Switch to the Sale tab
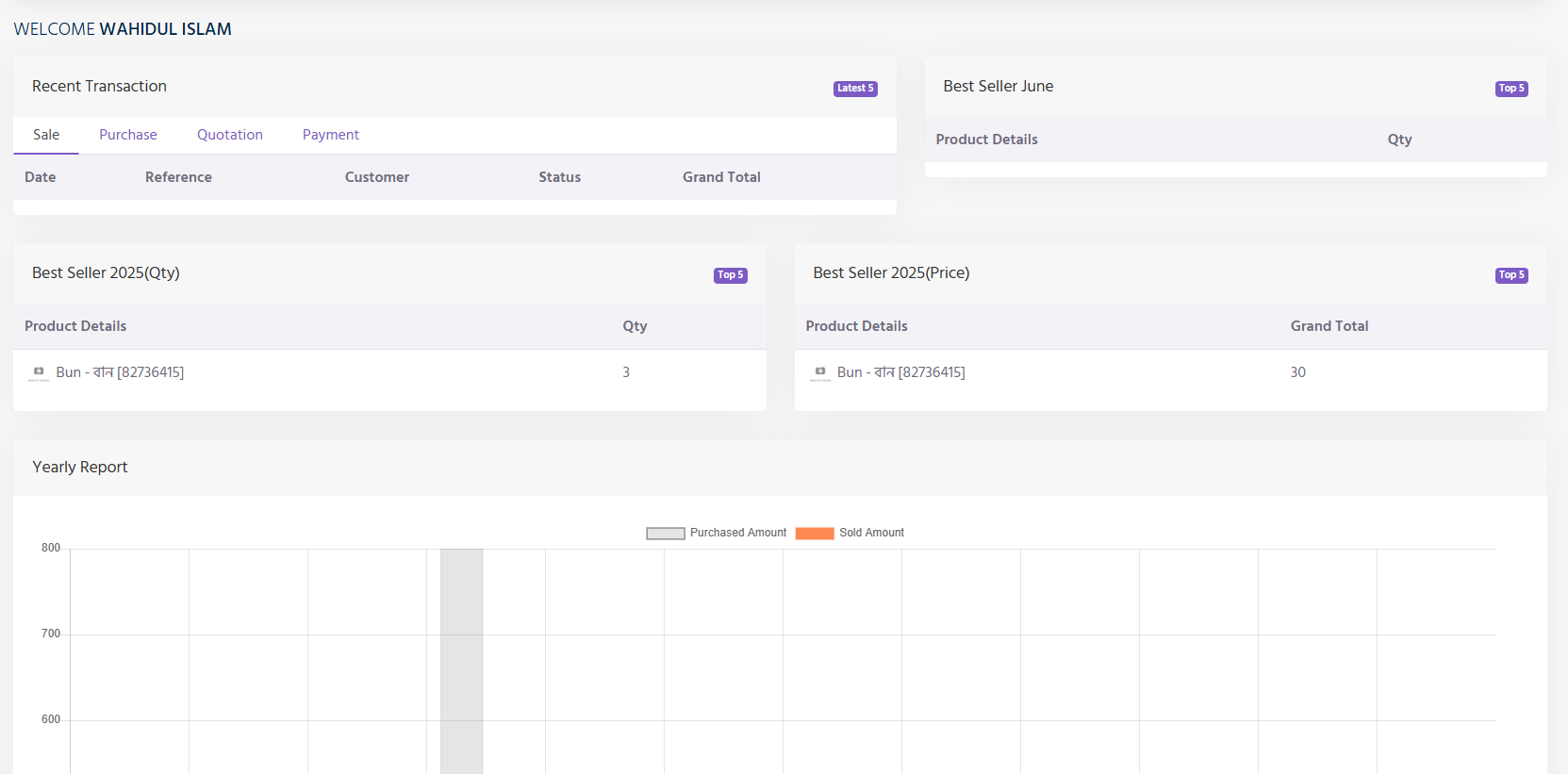 tap(46, 135)
